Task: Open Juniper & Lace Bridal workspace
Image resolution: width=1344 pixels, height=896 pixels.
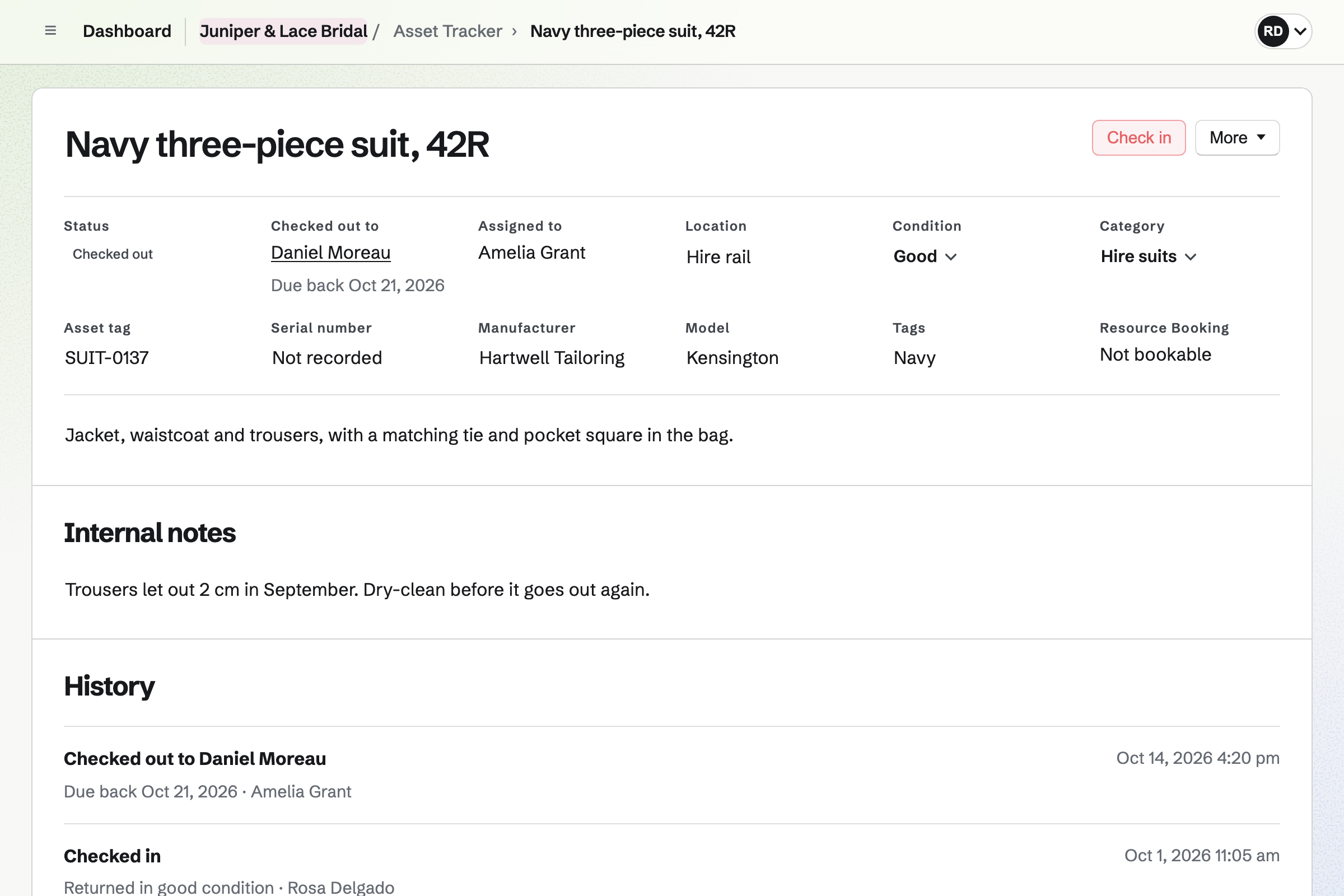Action: point(283,31)
